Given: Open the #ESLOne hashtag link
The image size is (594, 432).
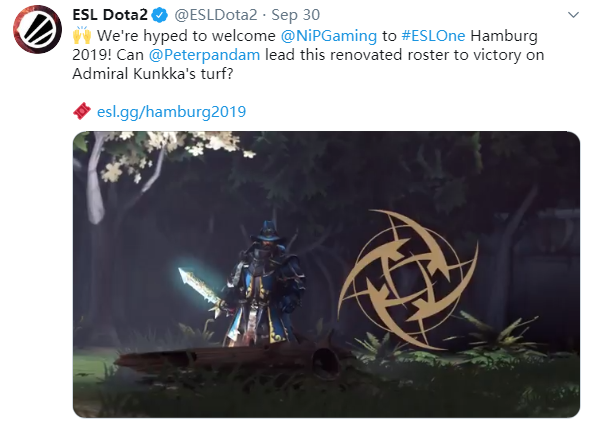Looking at the screenshot, I should 433,36.
